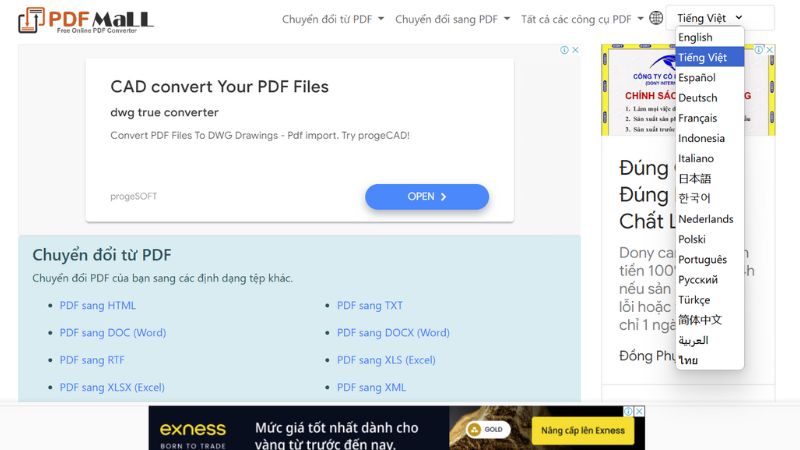Image resolution: width=800 pixels, height=450 pixels.
Task: Click the exness logo in banner
Action: [193, 430]
